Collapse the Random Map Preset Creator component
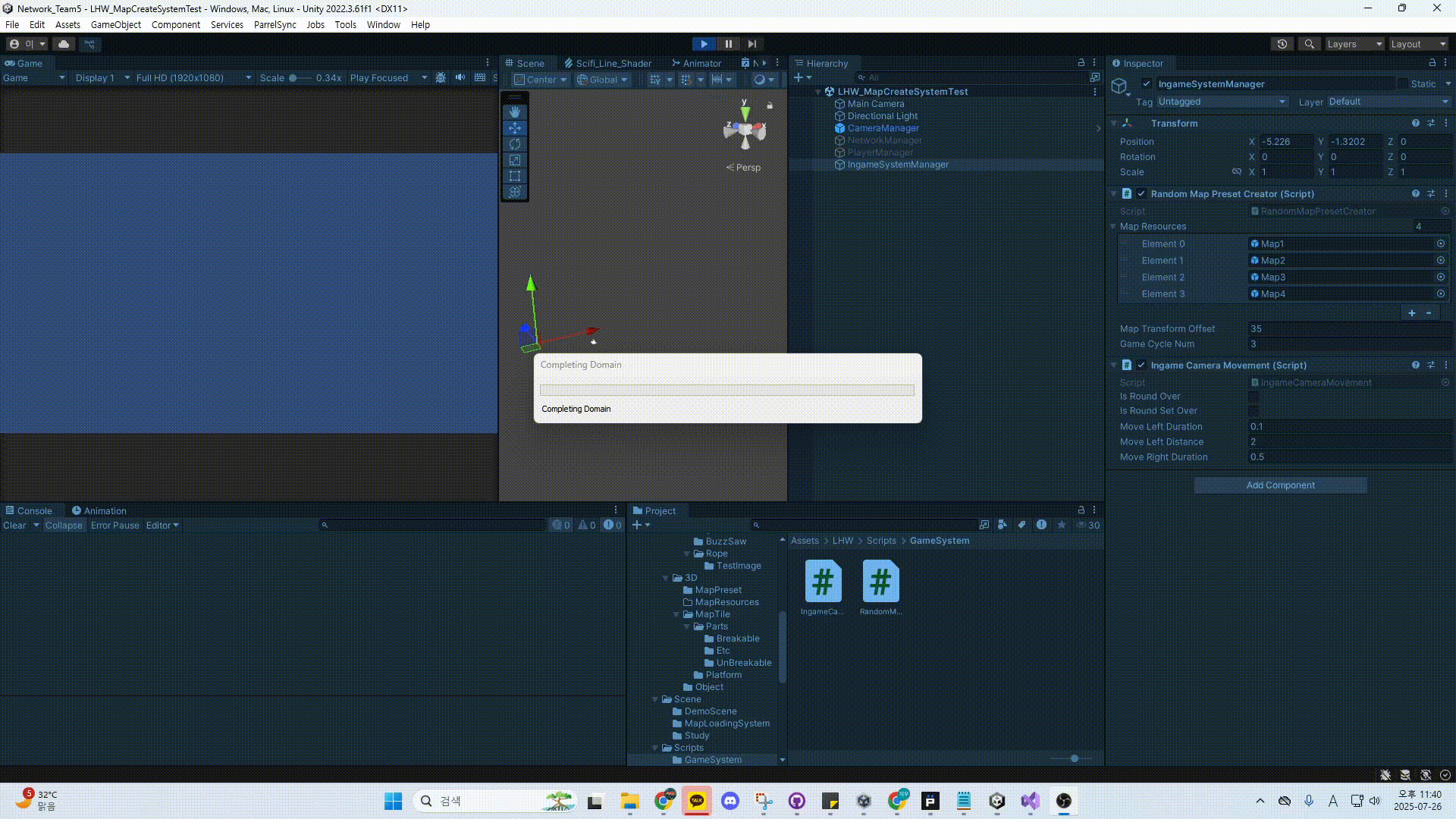 (x=1113, y=194)
